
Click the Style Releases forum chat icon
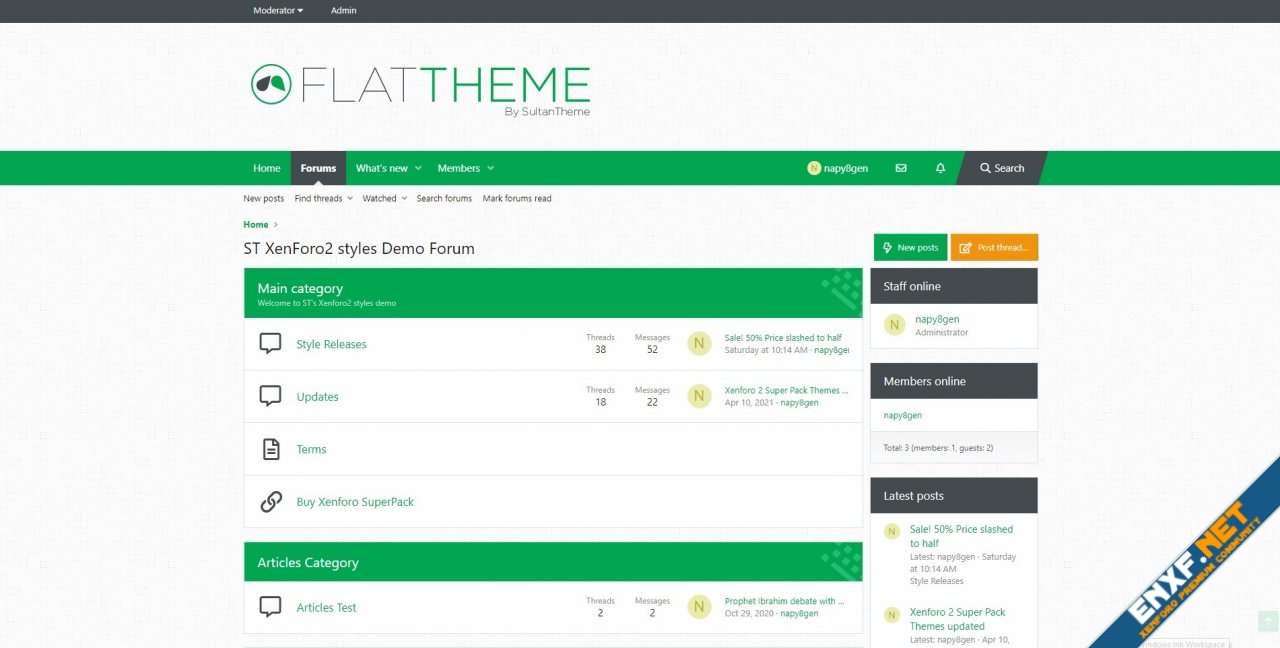click(x=270, y=344)
